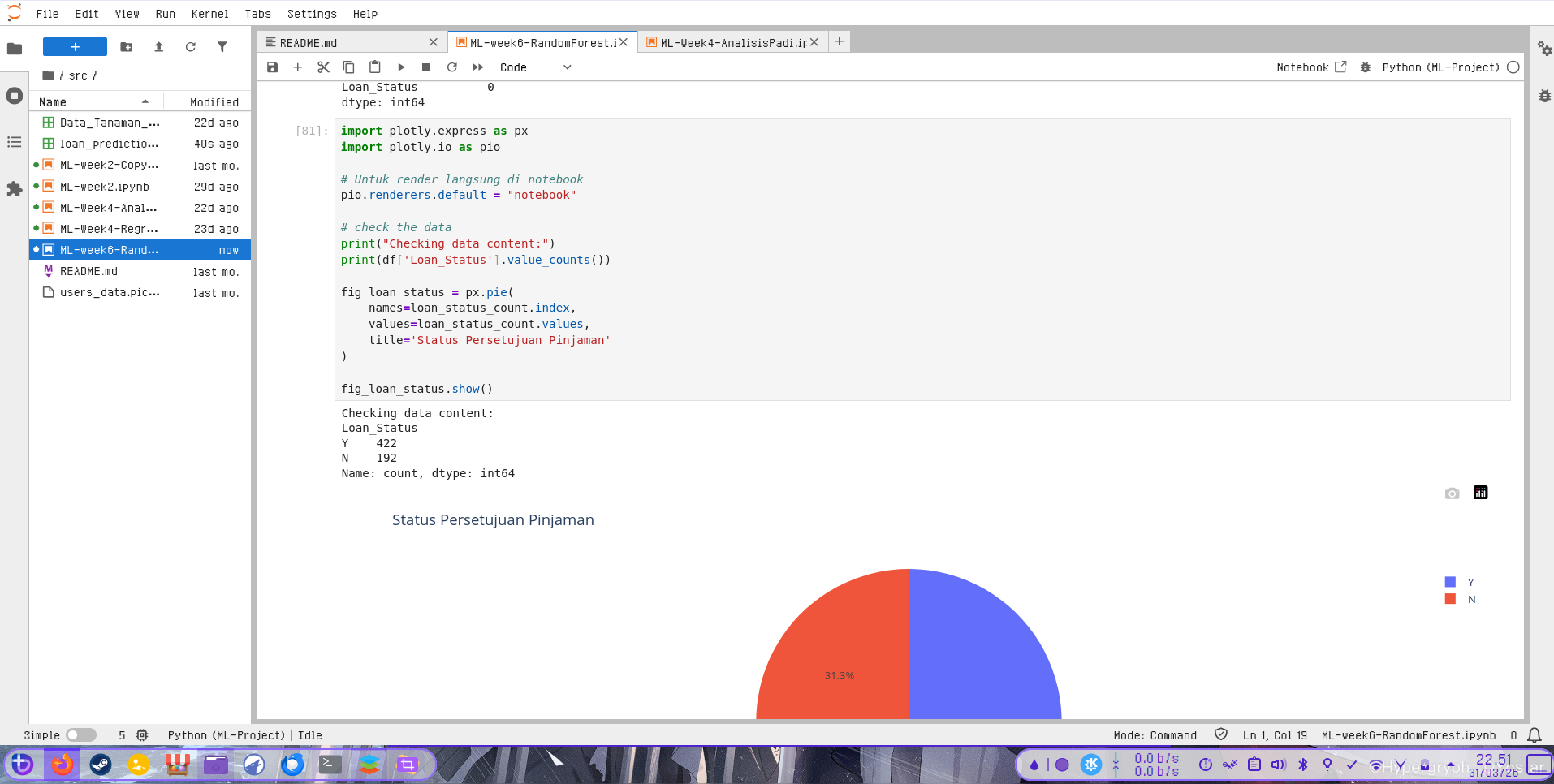Save the notebook with the save icon
This screenshot has height=784, width=1554.
[x=273, y=67]
